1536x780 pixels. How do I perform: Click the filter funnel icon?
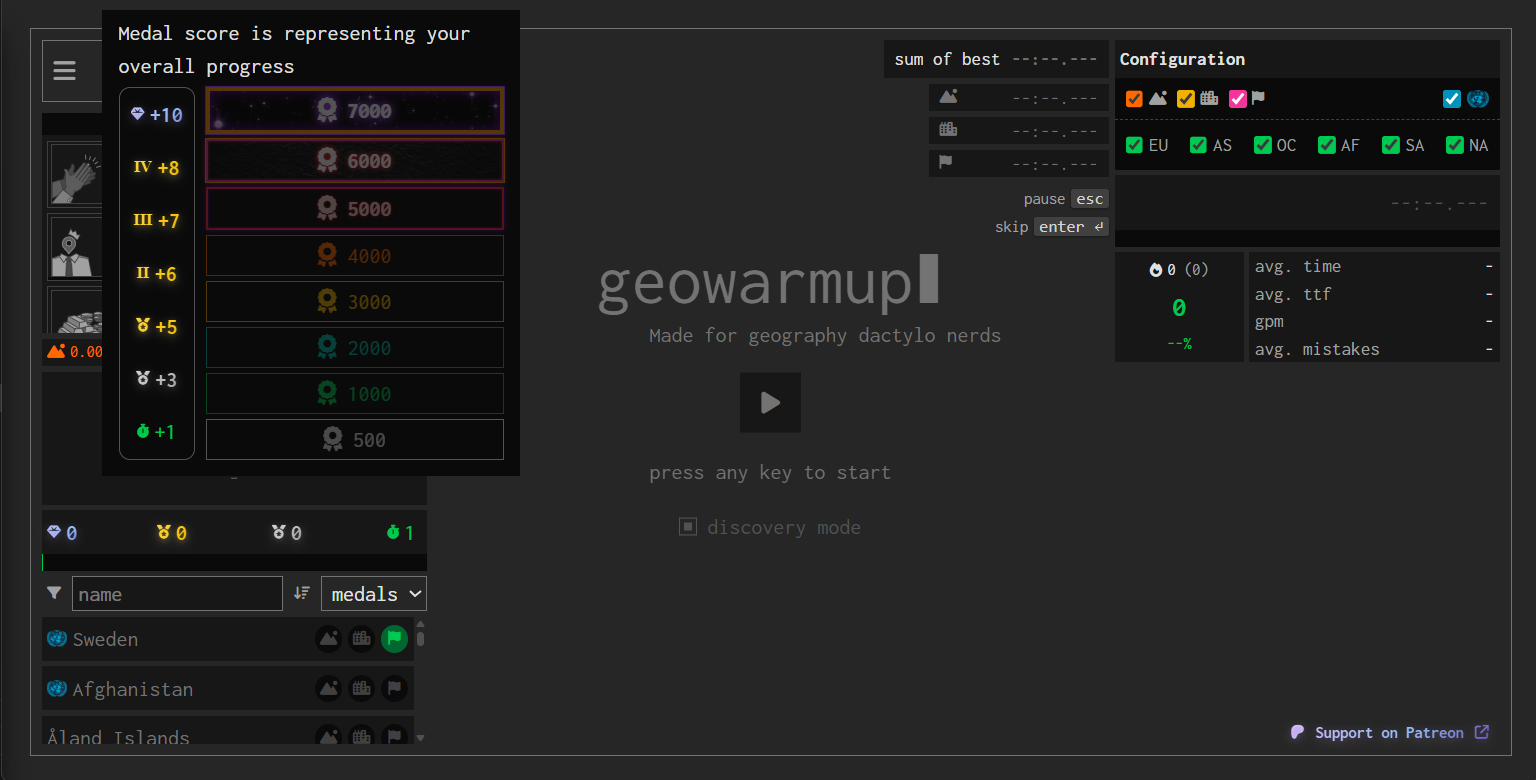click(54, 593)
